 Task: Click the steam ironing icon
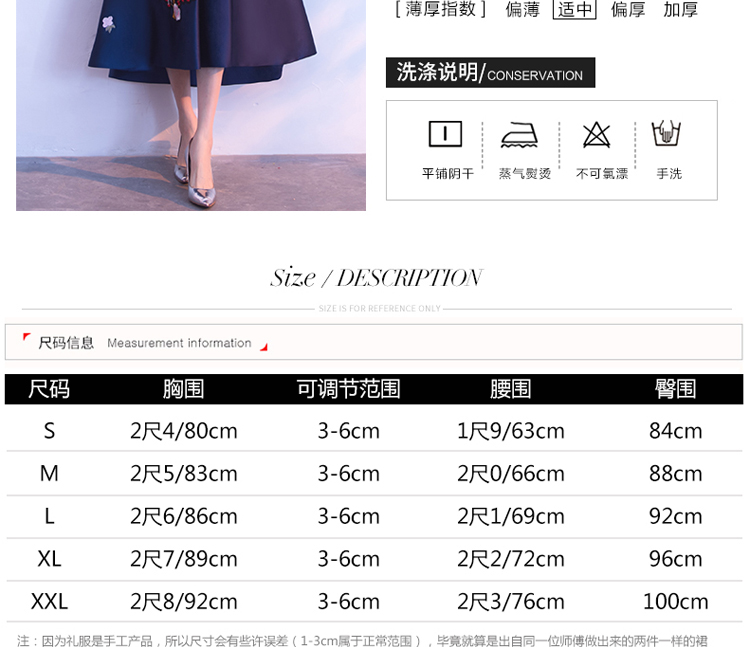point(520,135)
